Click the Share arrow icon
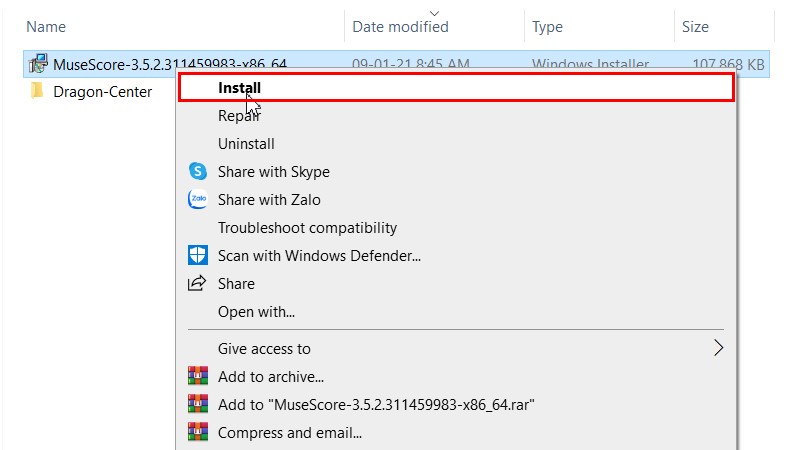Image resolution: width=800 pixels, height=450 pixels. (197, 283)
